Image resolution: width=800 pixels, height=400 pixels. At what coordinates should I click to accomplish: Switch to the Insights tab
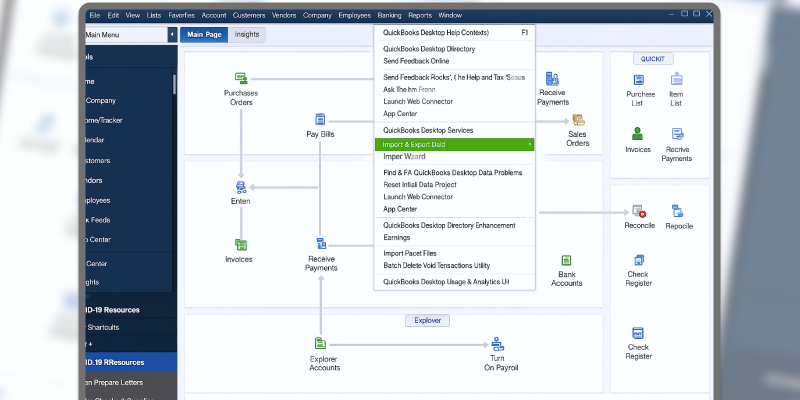coord(247,35)
